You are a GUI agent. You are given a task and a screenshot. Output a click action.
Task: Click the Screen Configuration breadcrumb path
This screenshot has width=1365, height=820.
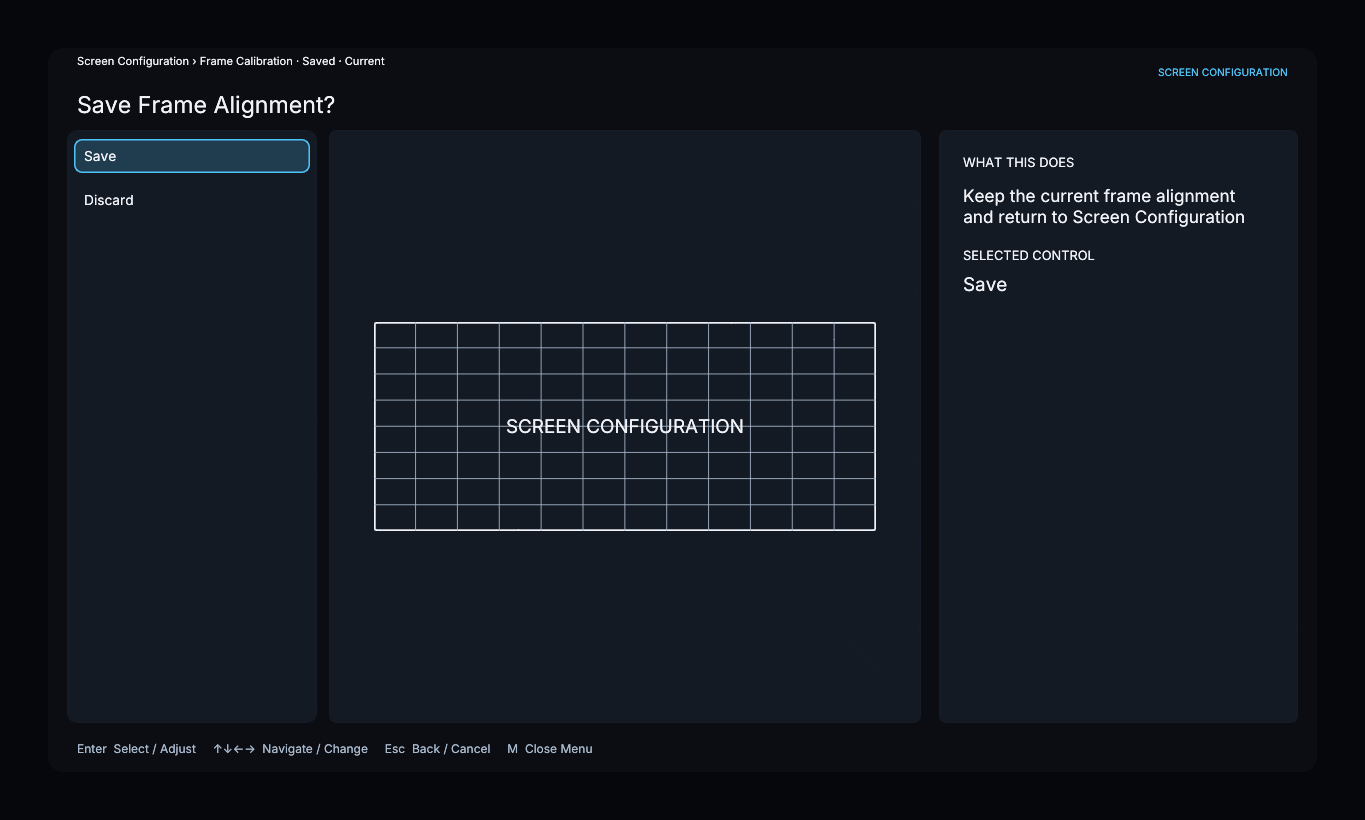coord(231,61)
